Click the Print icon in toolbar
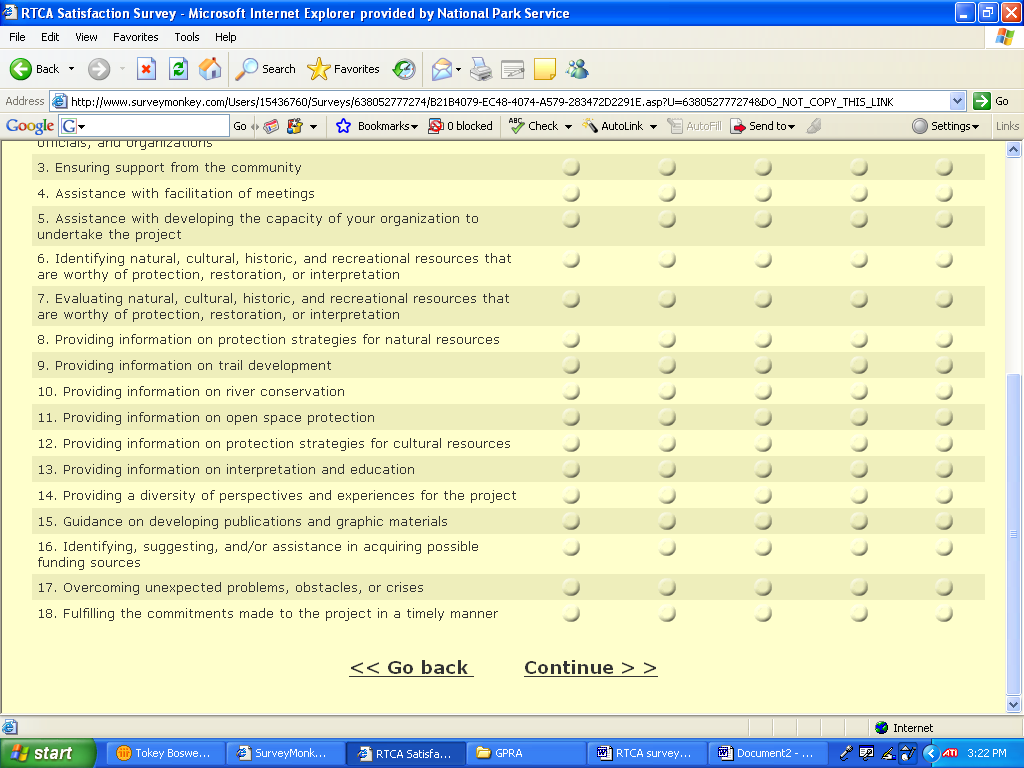 (x=481, y=69)
